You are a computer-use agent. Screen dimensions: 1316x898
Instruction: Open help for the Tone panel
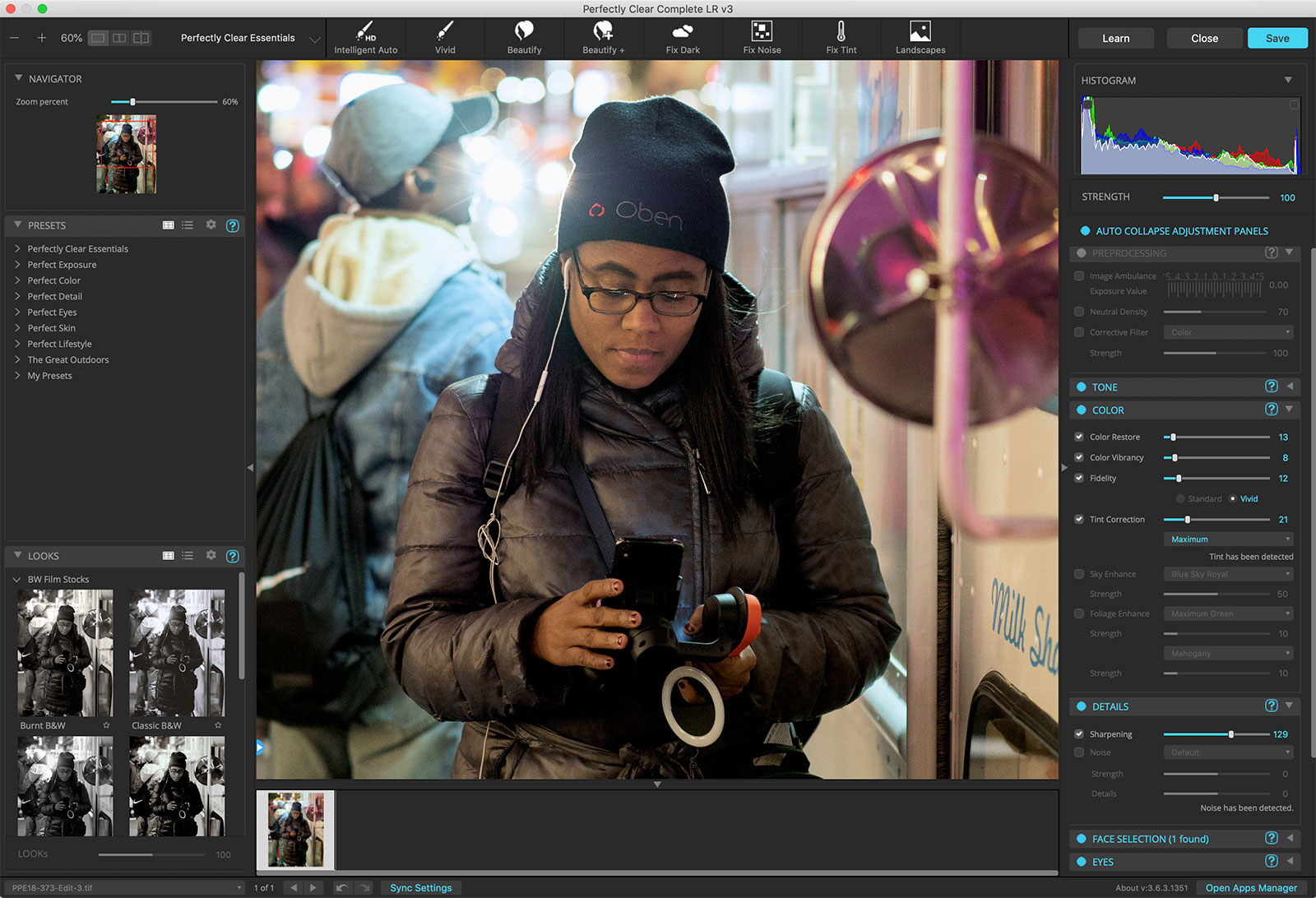pyautogui.click(x=1271, y=387)
